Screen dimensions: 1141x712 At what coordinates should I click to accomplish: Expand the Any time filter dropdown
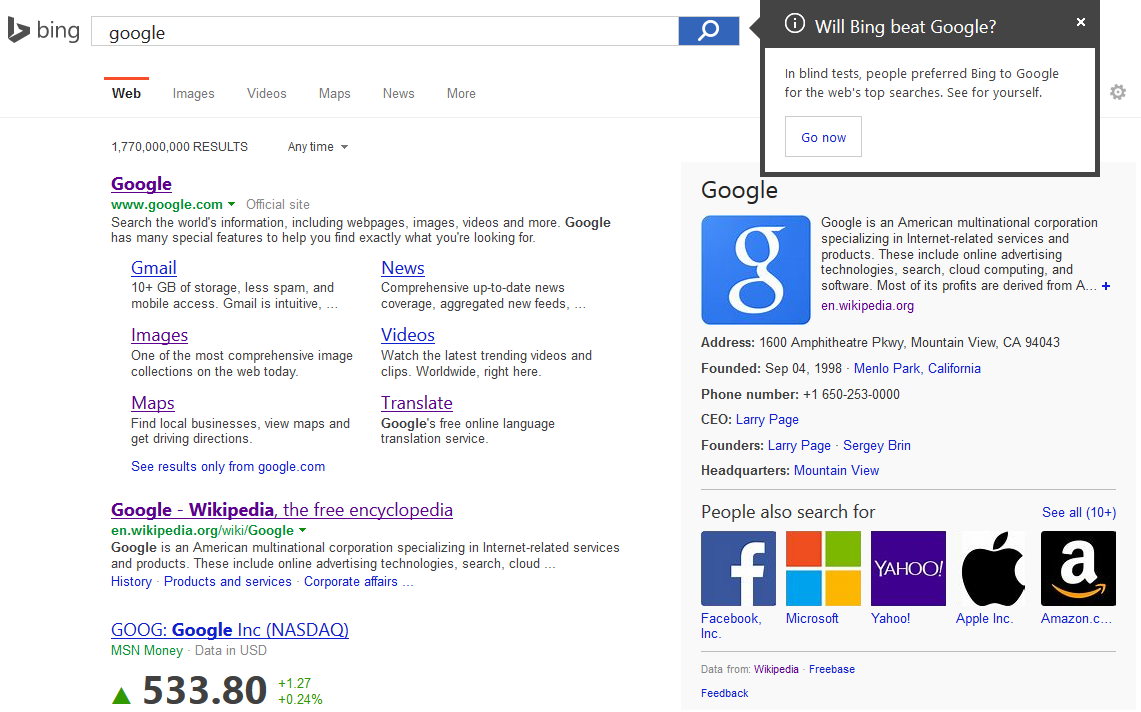[318, 147]
